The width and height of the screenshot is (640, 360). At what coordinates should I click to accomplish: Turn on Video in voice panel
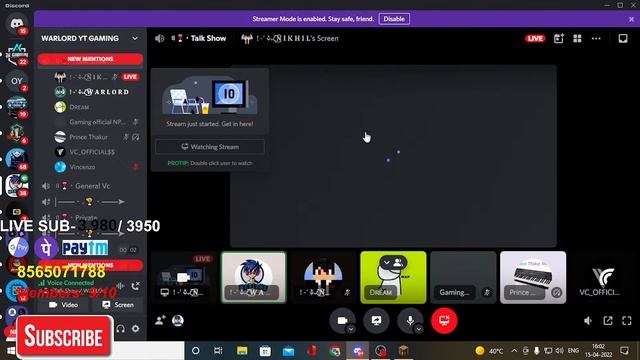(63, 305)
